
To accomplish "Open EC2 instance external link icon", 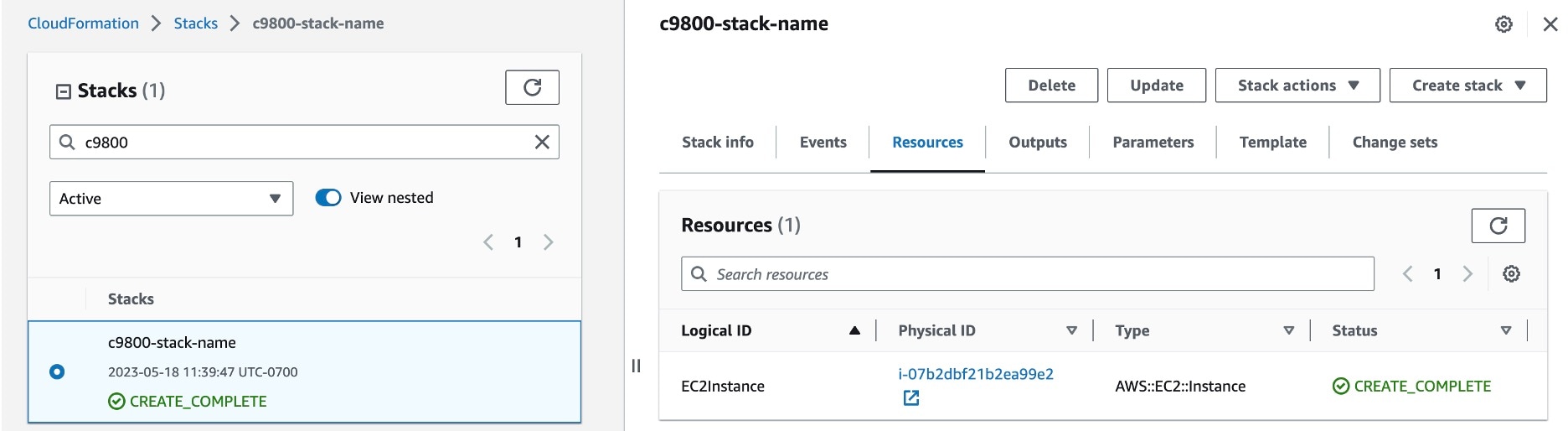I will coord(911,398).
